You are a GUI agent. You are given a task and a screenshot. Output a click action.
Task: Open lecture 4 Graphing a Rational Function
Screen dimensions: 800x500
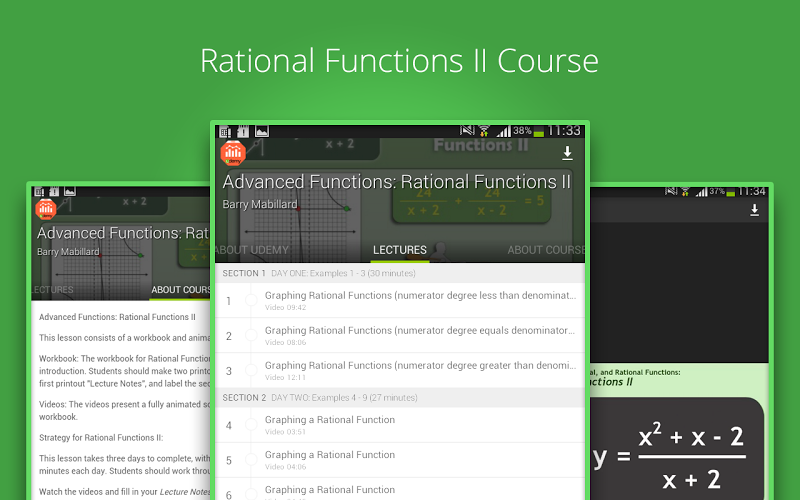(x=400, y=425)
